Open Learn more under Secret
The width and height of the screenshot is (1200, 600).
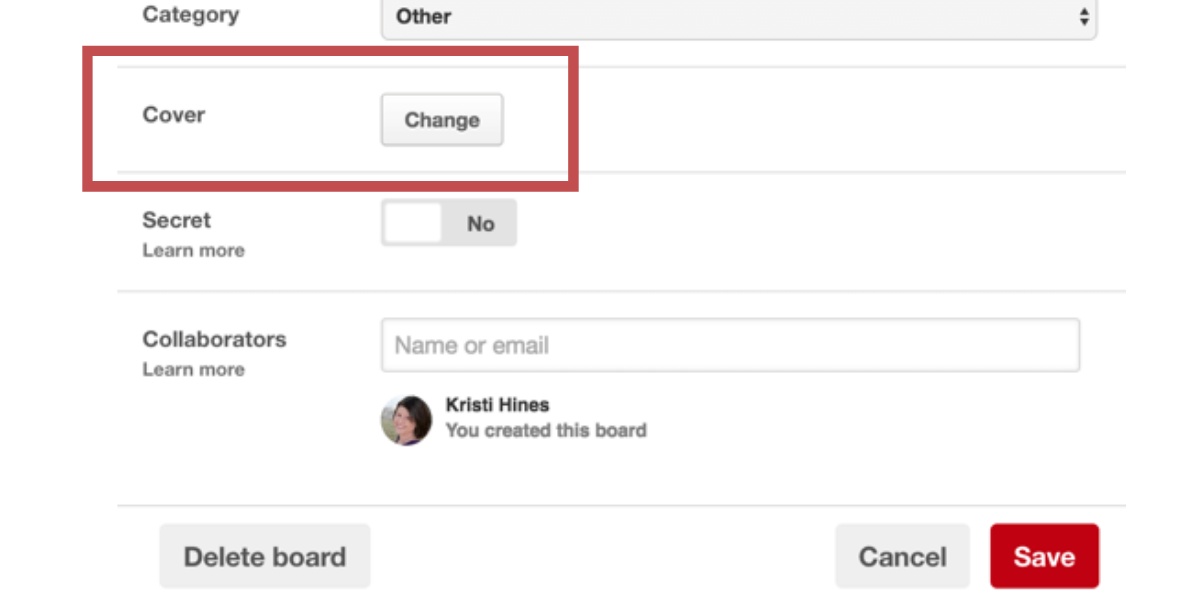click(x=193, y=250)
